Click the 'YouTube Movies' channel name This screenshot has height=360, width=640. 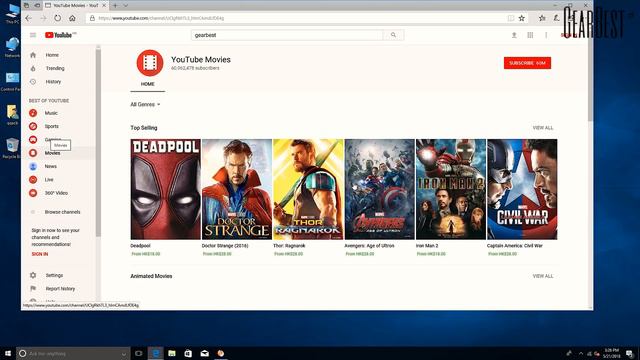coord(201,60)
